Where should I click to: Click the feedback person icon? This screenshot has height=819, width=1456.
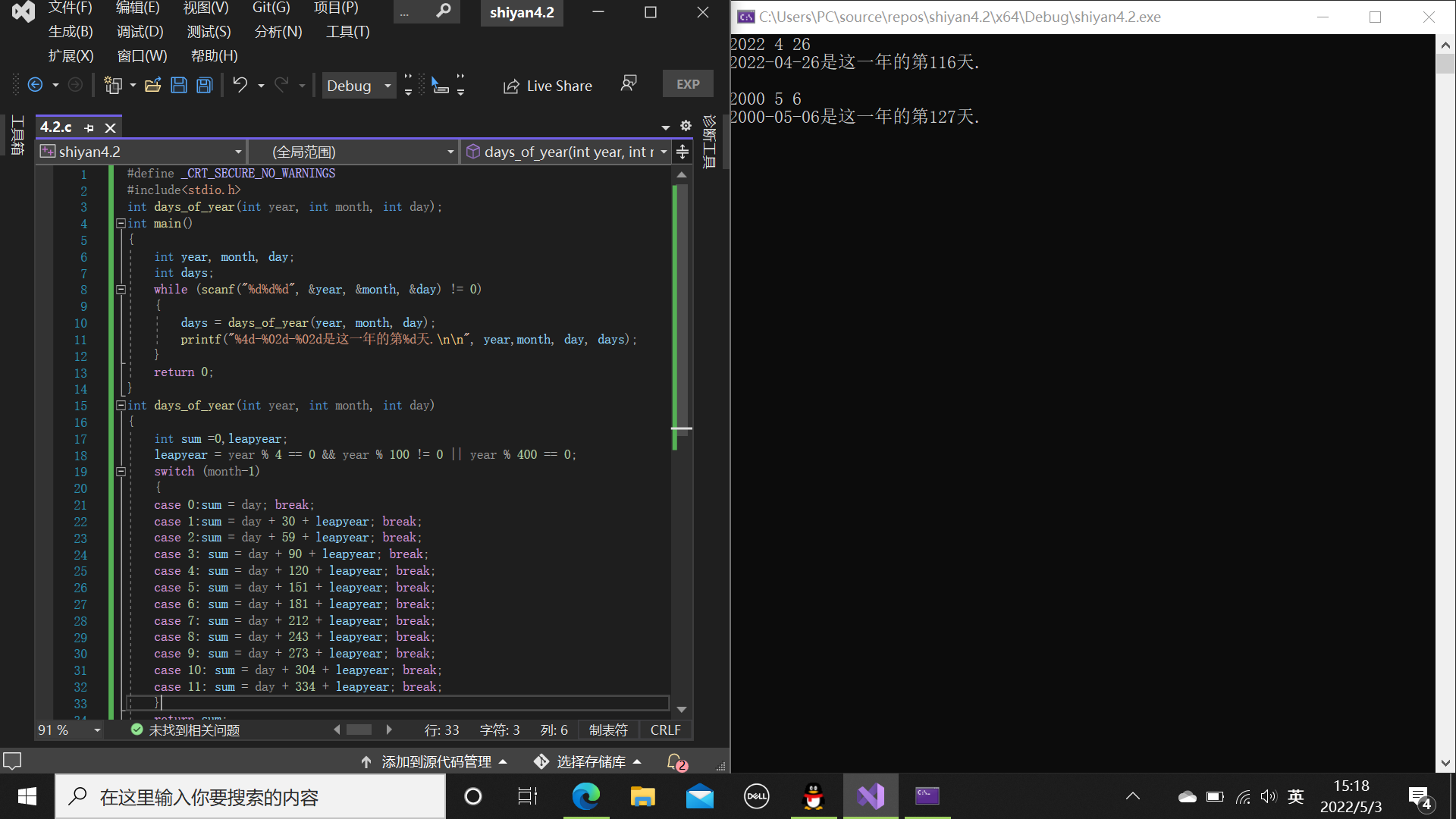[628, 83]
